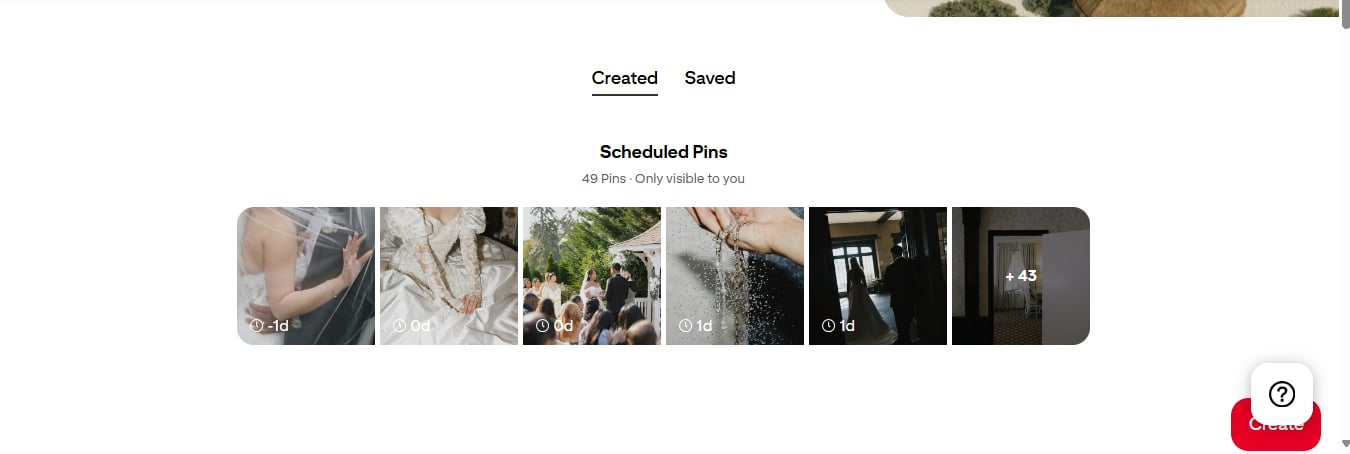The height and width of the screenshot is (454, 1350).
Task: Click the clock icon on the satin dress pin
Action: 399,326
